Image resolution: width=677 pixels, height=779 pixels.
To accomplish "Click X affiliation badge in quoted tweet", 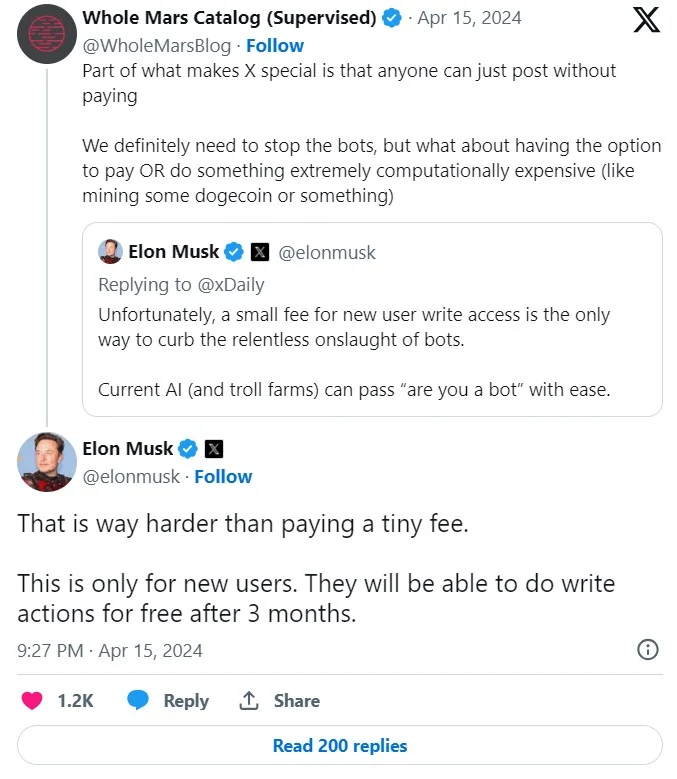I will pyautogui.click(x=259, y=252).
